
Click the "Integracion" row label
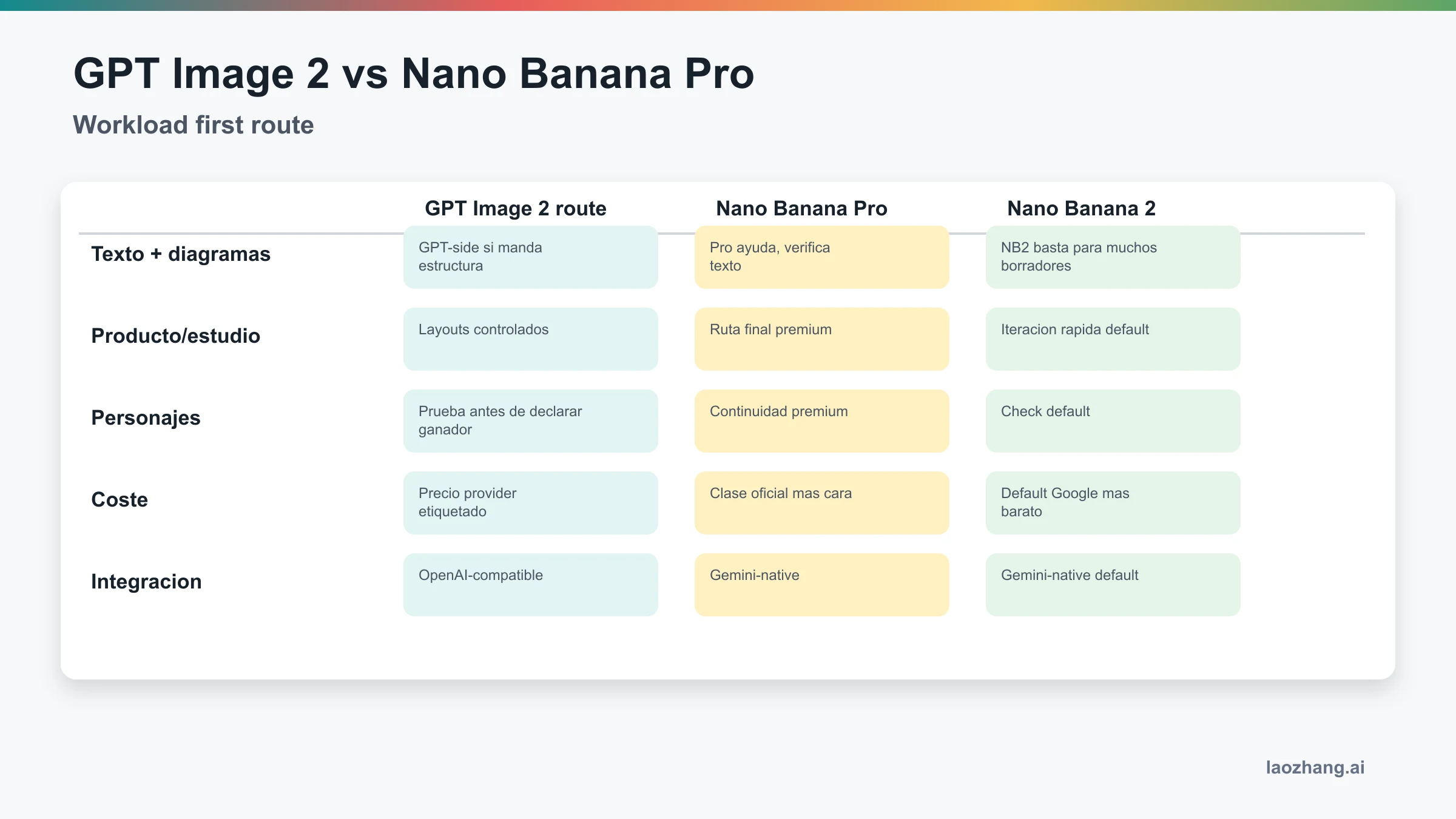point(146,582)
